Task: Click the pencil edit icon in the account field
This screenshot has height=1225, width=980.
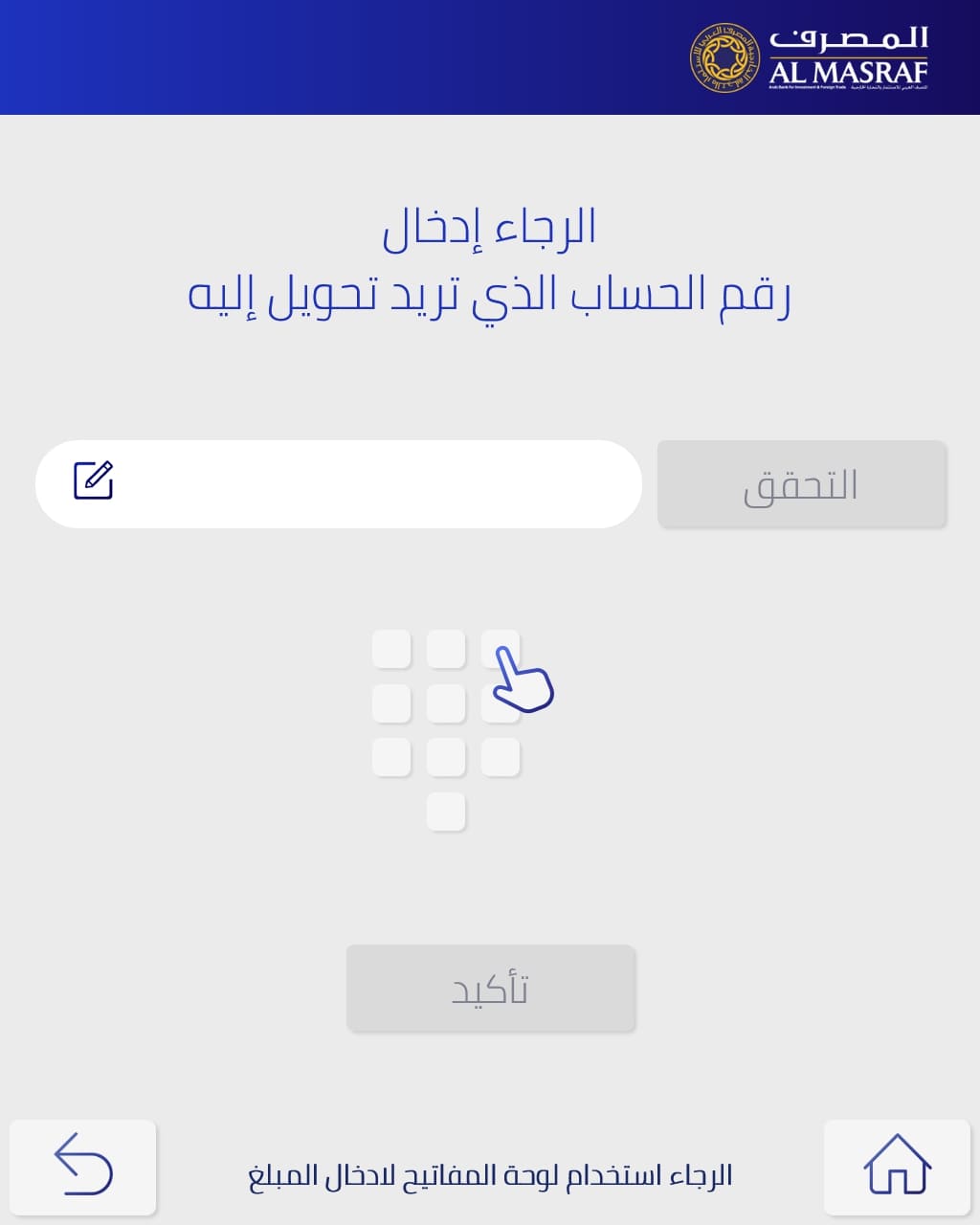Action: pyautogui.click(x=94, y=480)
